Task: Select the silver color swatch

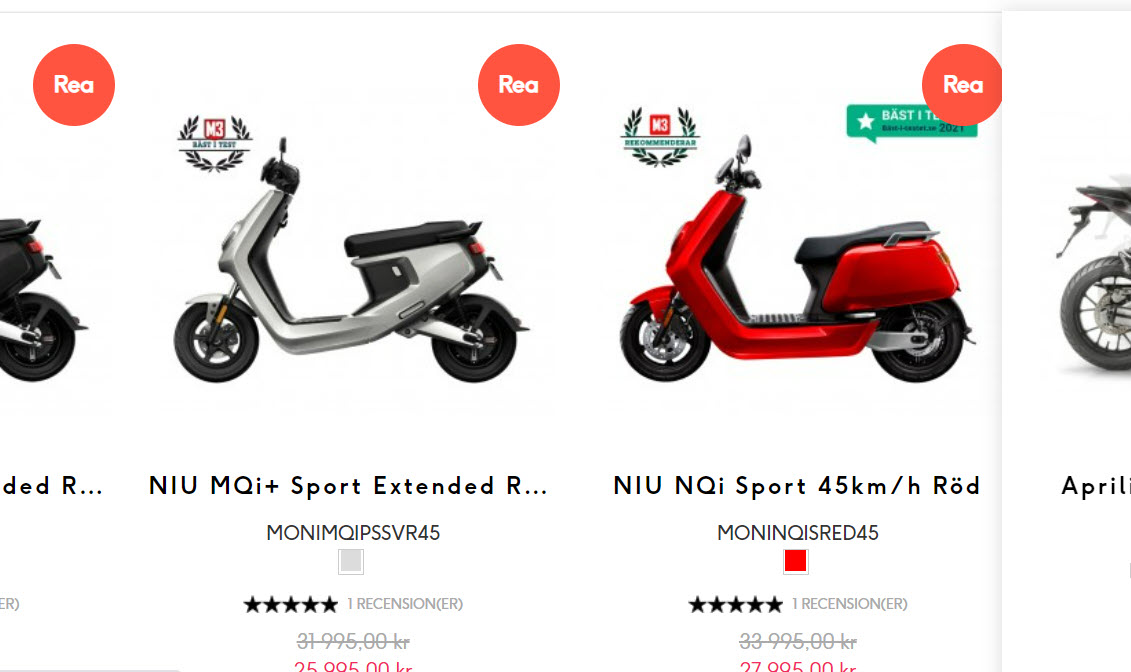Action: pyautogui.click(x=351, y=561)
